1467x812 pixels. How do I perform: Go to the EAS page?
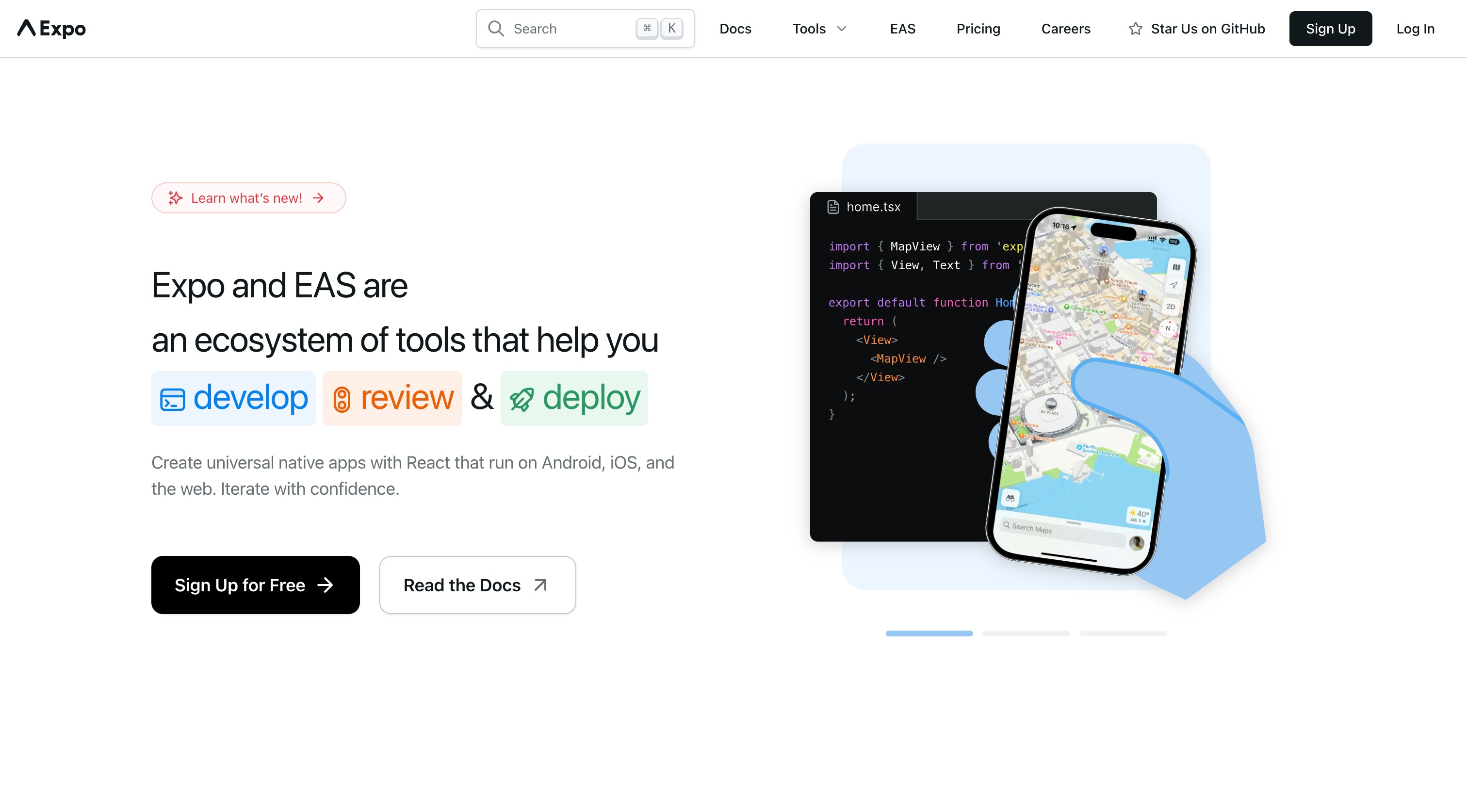click(903, 29)
